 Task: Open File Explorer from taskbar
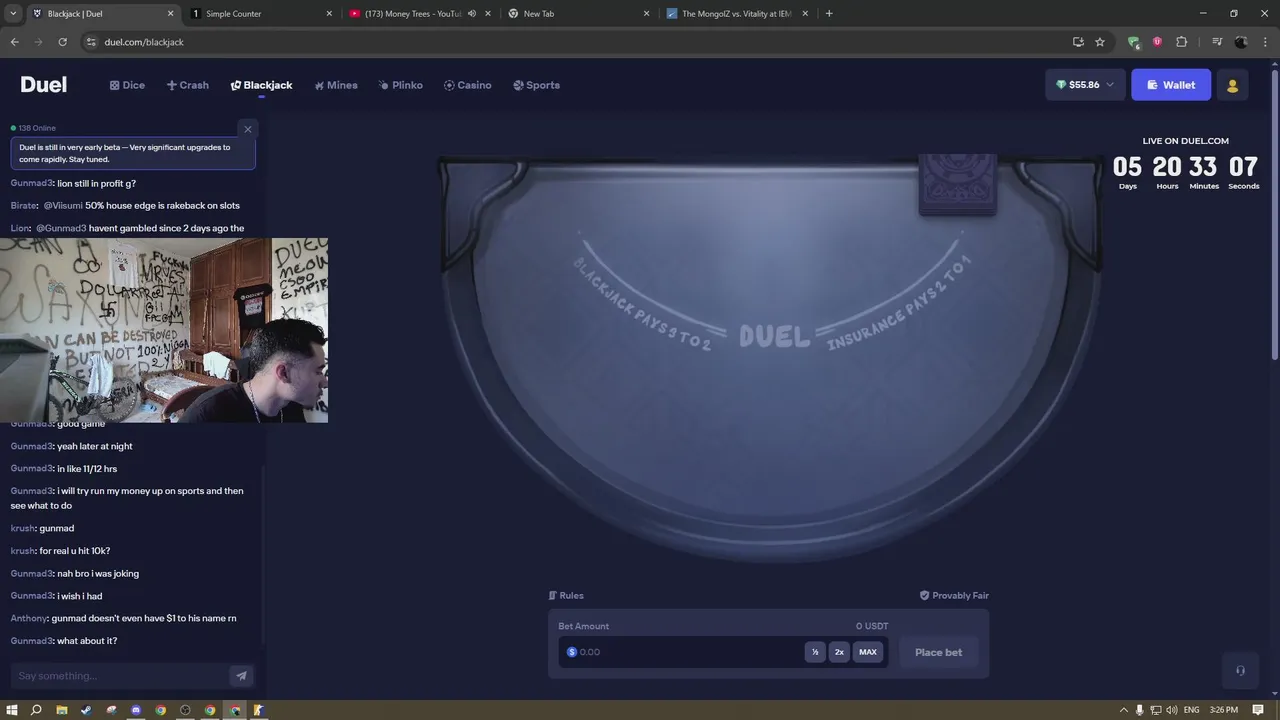61,710
